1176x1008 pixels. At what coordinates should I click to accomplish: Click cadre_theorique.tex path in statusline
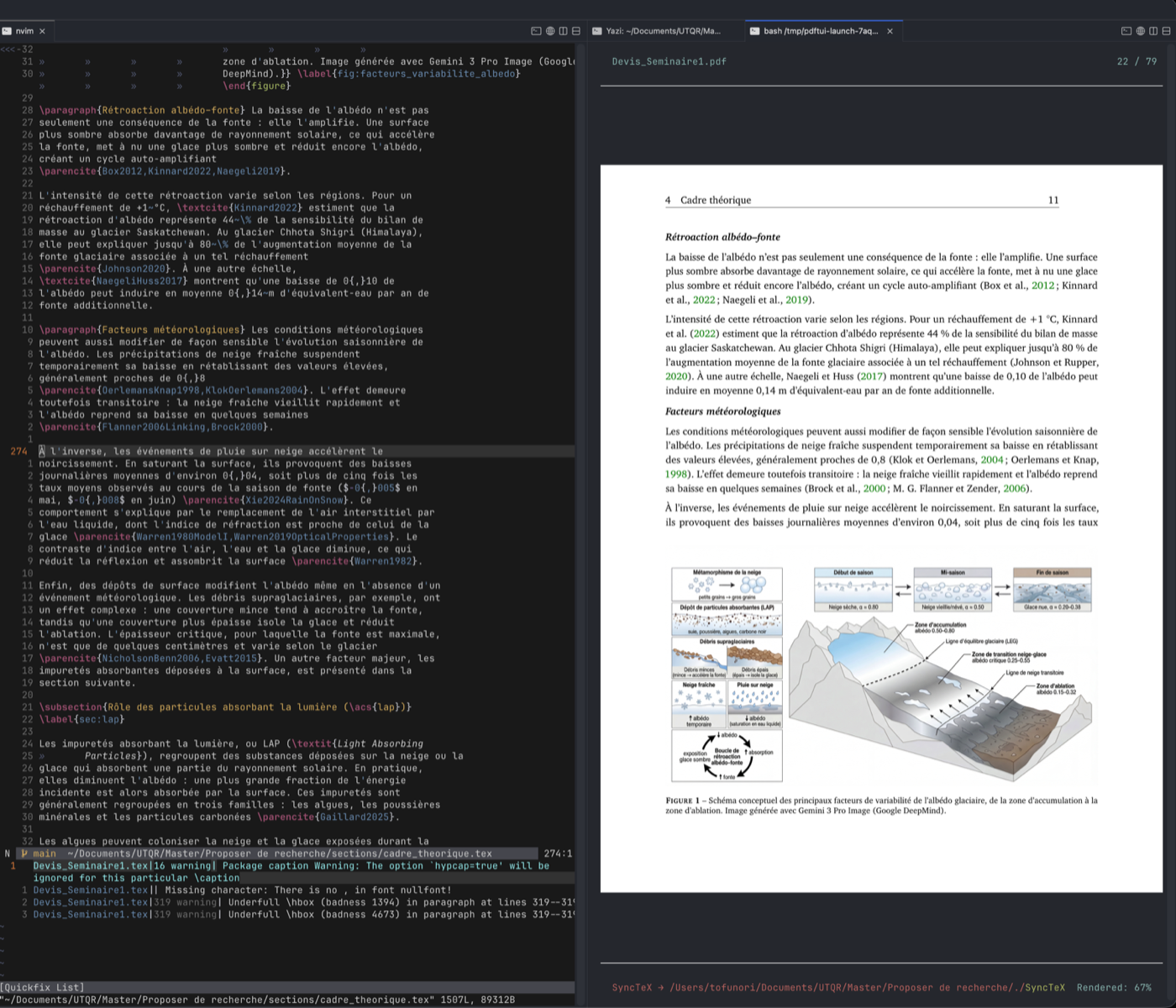[280, 853]
